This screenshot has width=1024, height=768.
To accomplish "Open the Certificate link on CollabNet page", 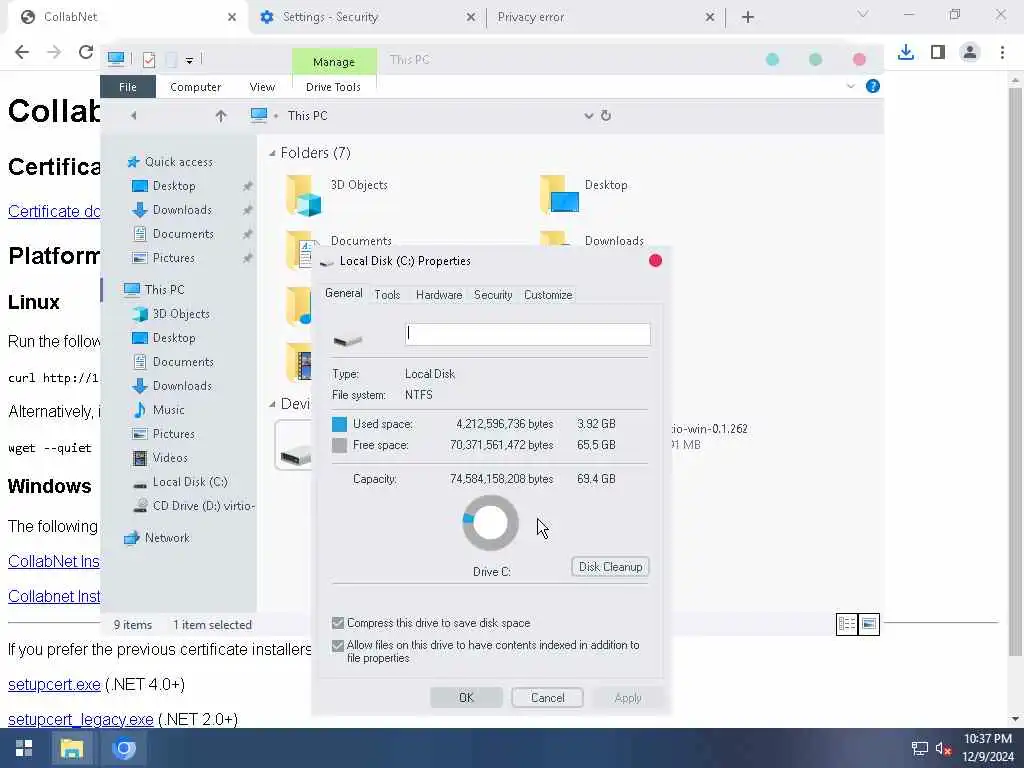I will (x=54, y=212).
